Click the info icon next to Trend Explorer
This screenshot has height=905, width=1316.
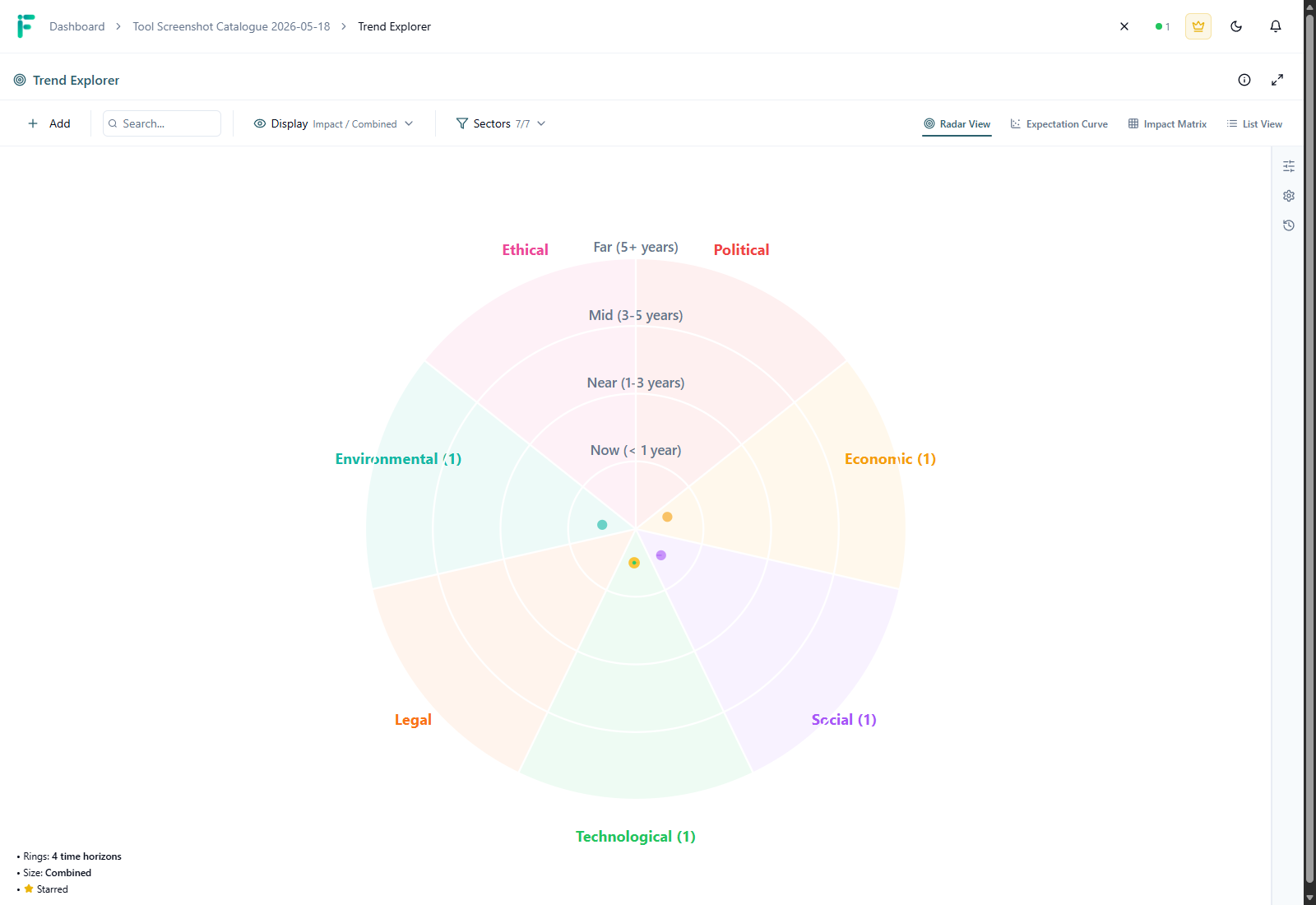click(1244, 80)
